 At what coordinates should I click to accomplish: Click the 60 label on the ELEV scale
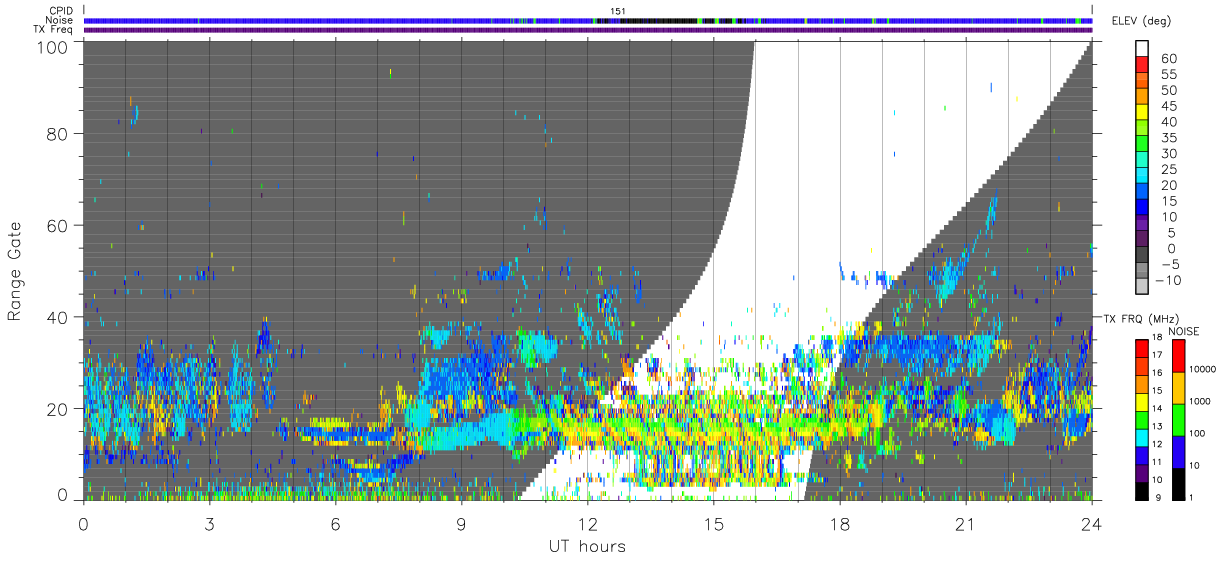click(1167, 58)
